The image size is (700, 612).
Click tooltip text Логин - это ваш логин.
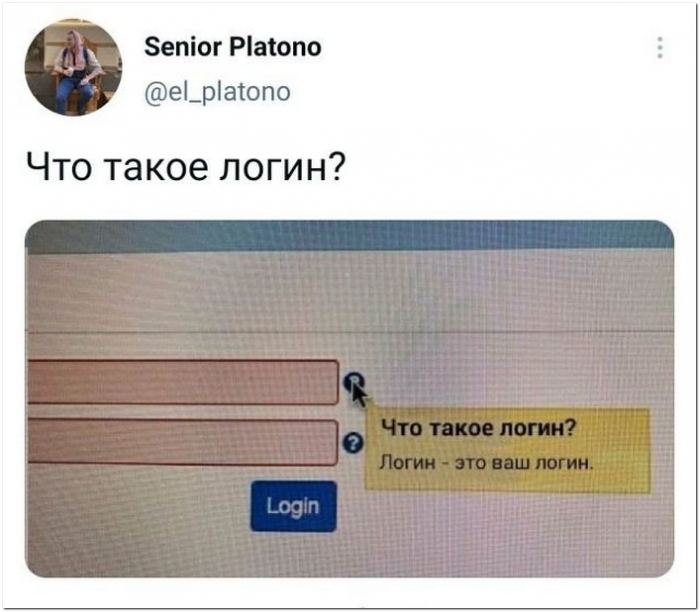tap(487, 463)
